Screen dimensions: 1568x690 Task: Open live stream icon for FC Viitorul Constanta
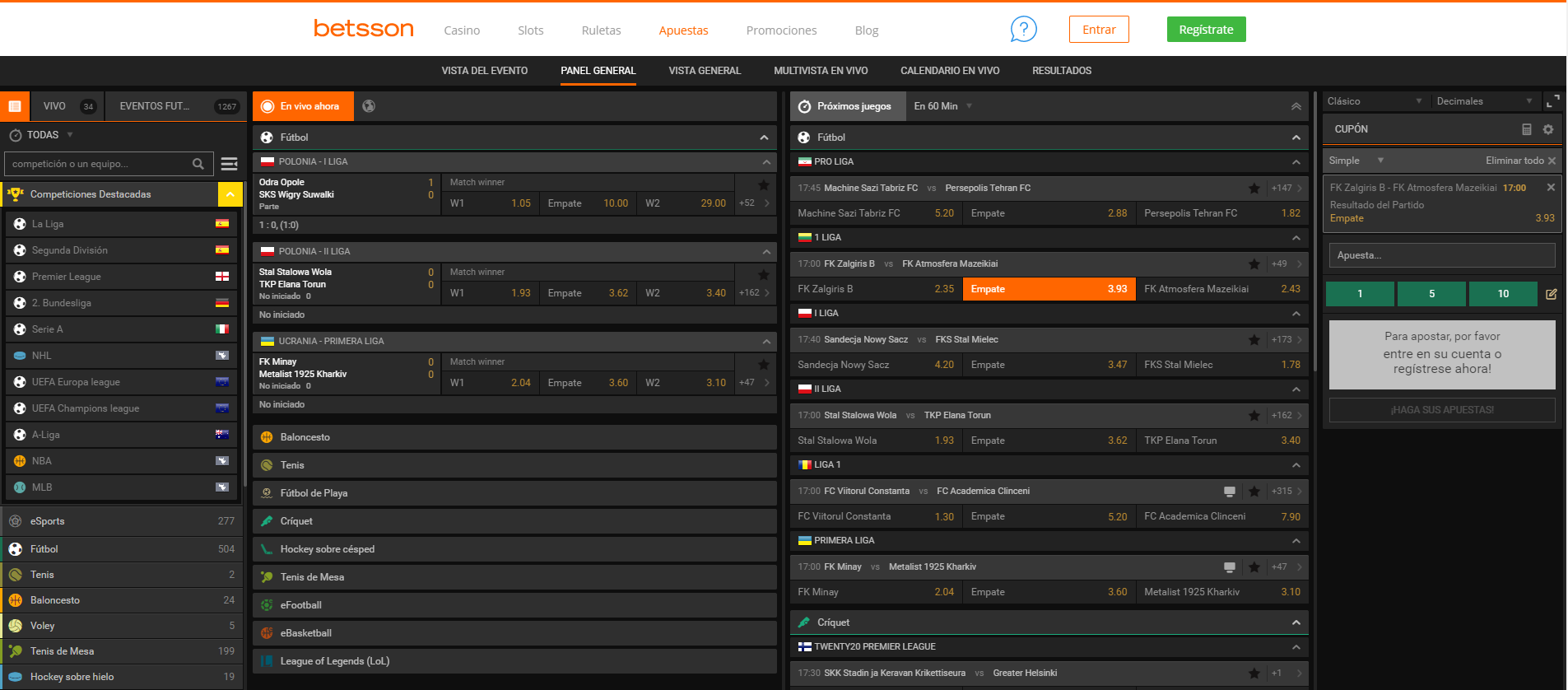[x=1229, y=492]
